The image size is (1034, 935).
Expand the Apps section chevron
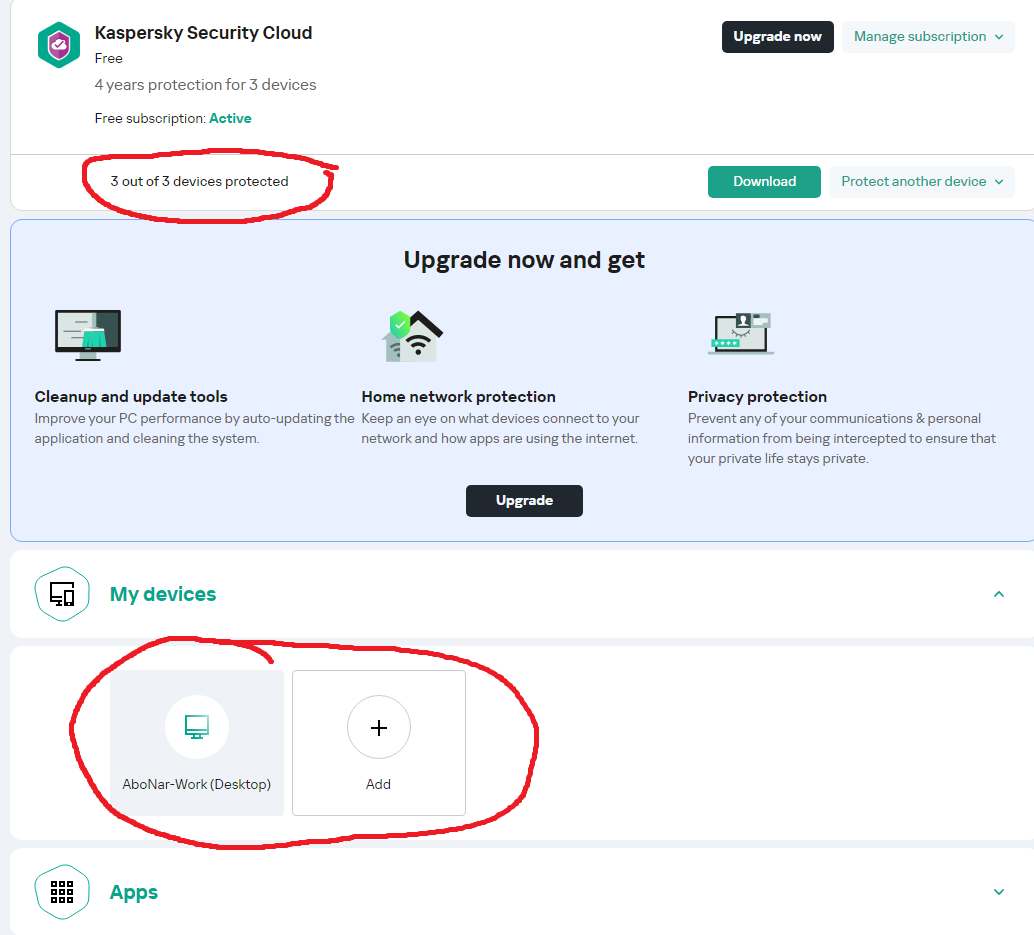999,892
